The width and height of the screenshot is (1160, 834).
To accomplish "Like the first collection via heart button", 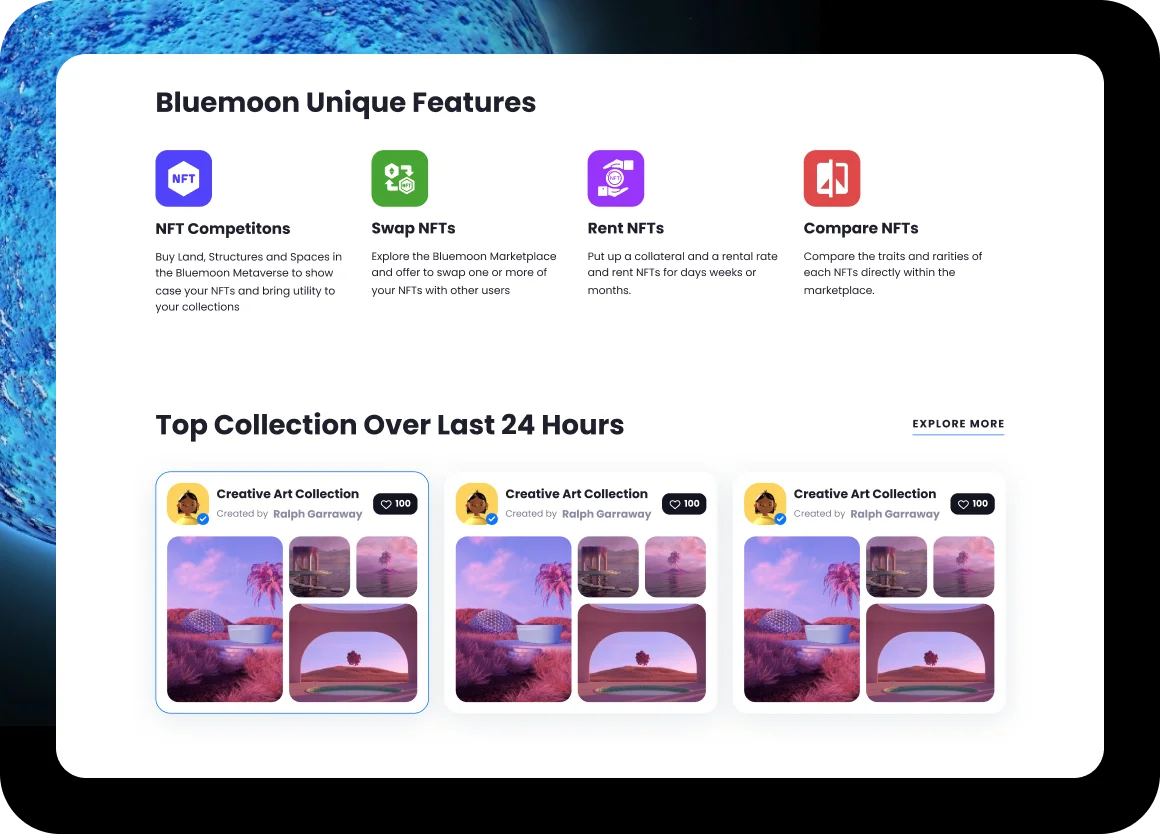I will [x=395, y=504].
